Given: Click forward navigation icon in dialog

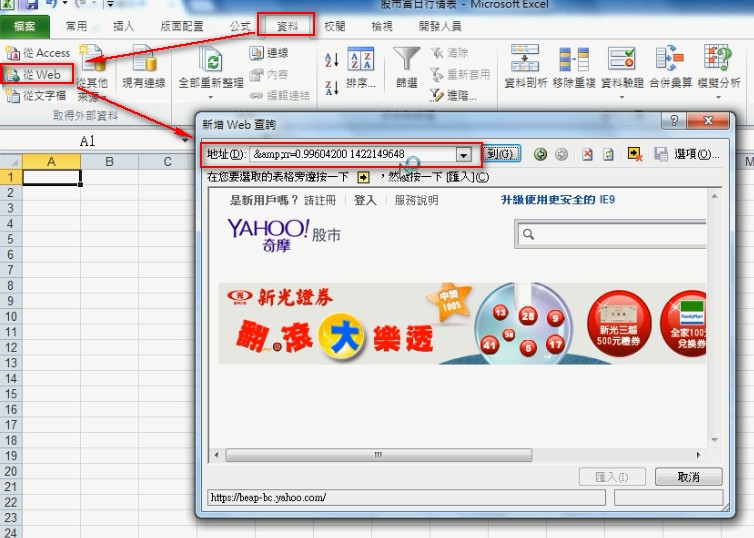Looking at the screenshot, I should pyautogui.click(x=561, y=154).
